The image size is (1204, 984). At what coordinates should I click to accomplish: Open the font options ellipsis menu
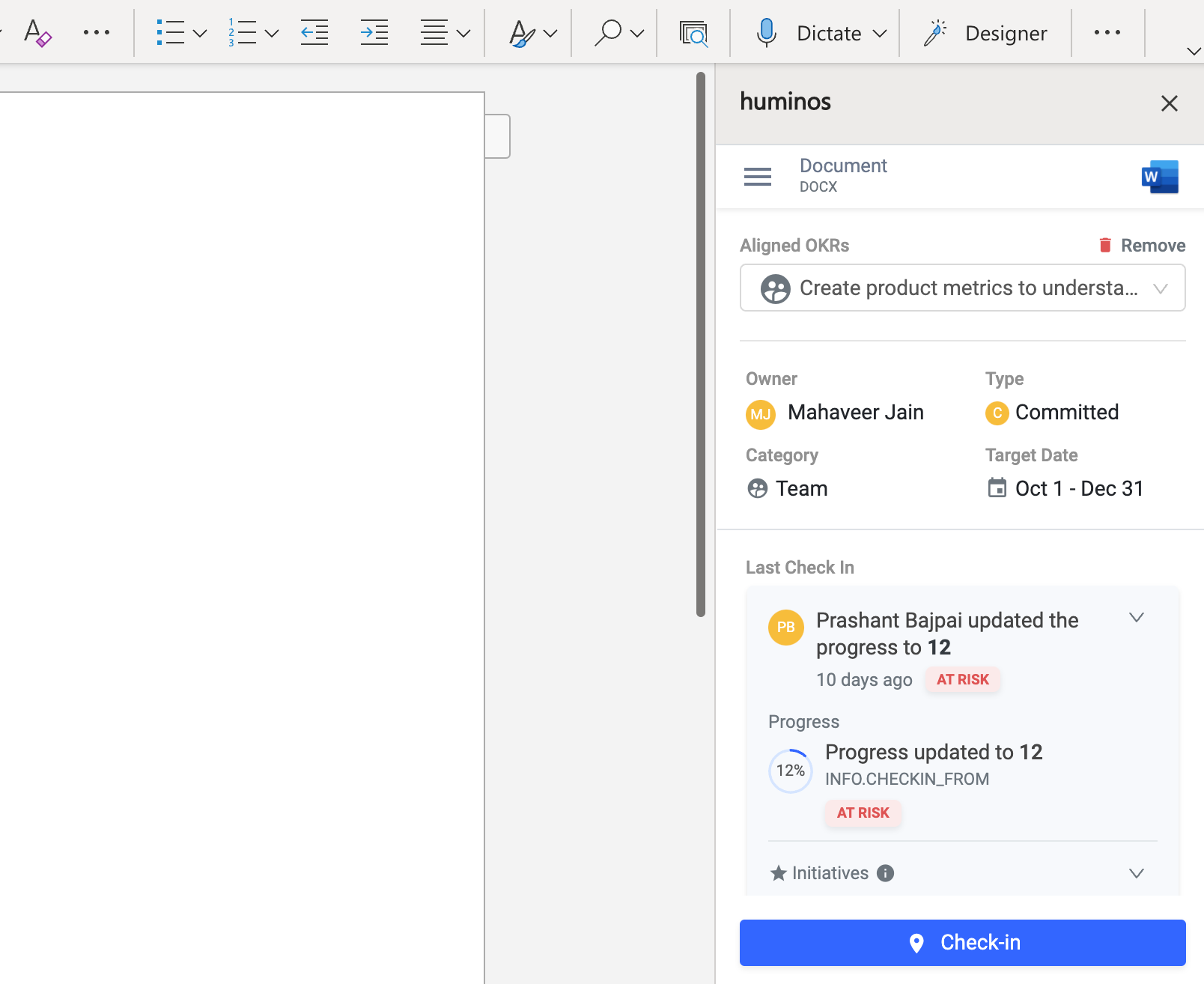click(x=97, y=33)
